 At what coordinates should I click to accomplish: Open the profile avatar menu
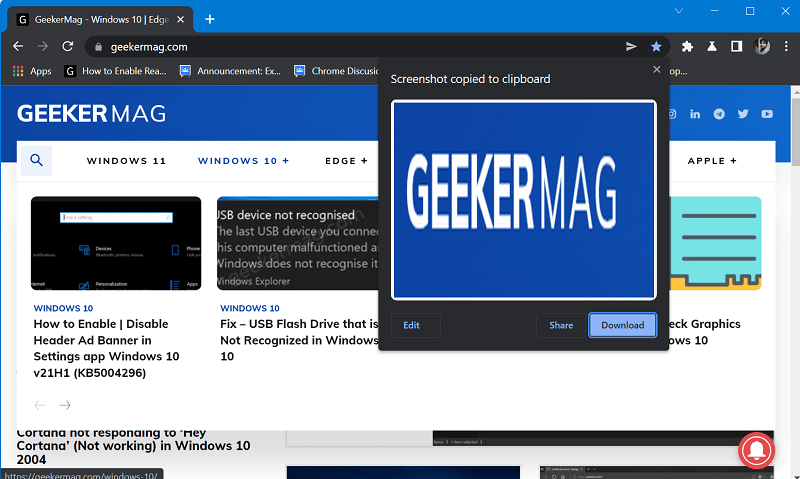(x=762, y=46)
